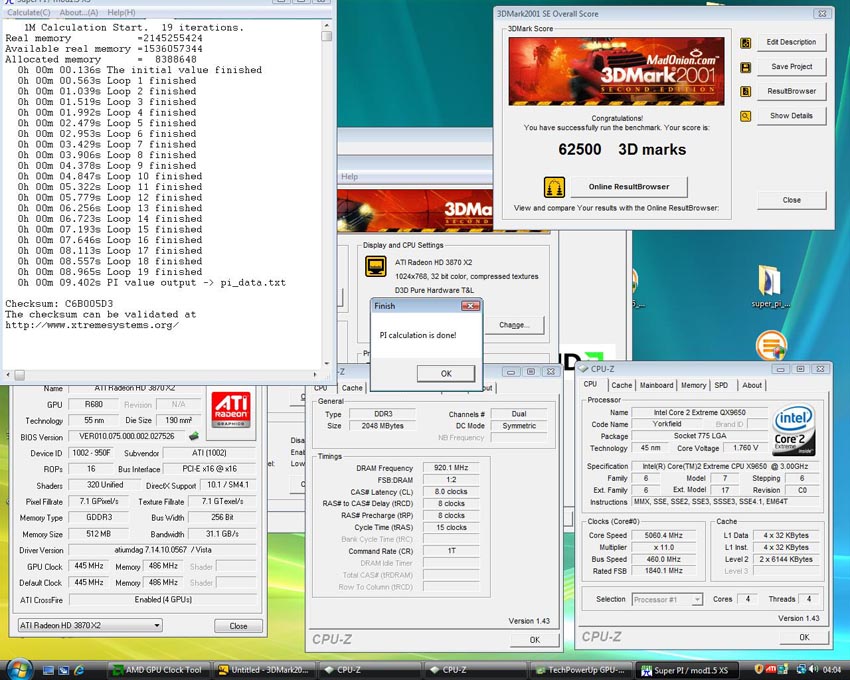This screenshot has width=850, height=680.
Task: Confirm OK in the Finish dialog
Action: pos(446,373)
